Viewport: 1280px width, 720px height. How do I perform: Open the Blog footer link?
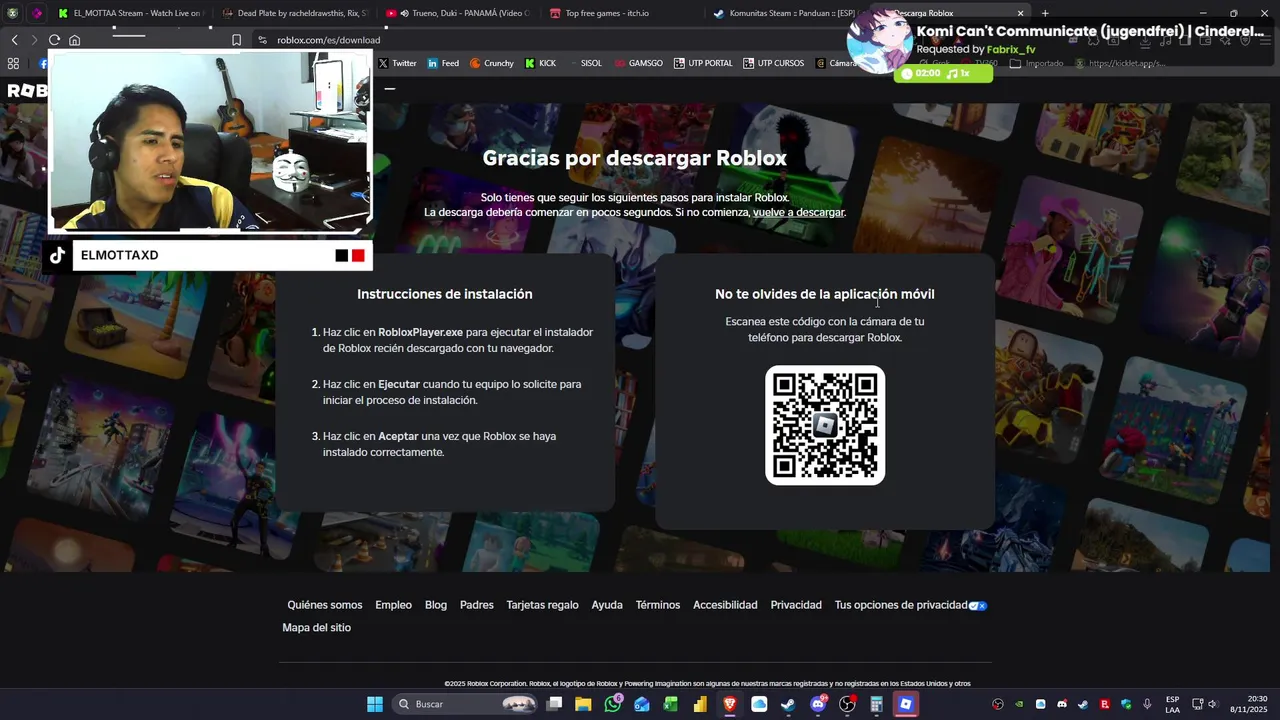pyautogui.click(x=436, y=605)
